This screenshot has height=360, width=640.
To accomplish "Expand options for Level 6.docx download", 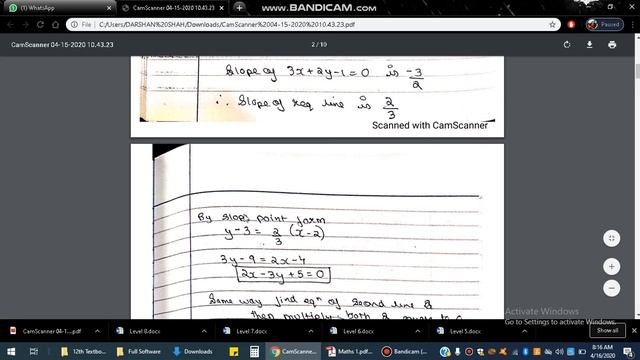I will (418, 331).
